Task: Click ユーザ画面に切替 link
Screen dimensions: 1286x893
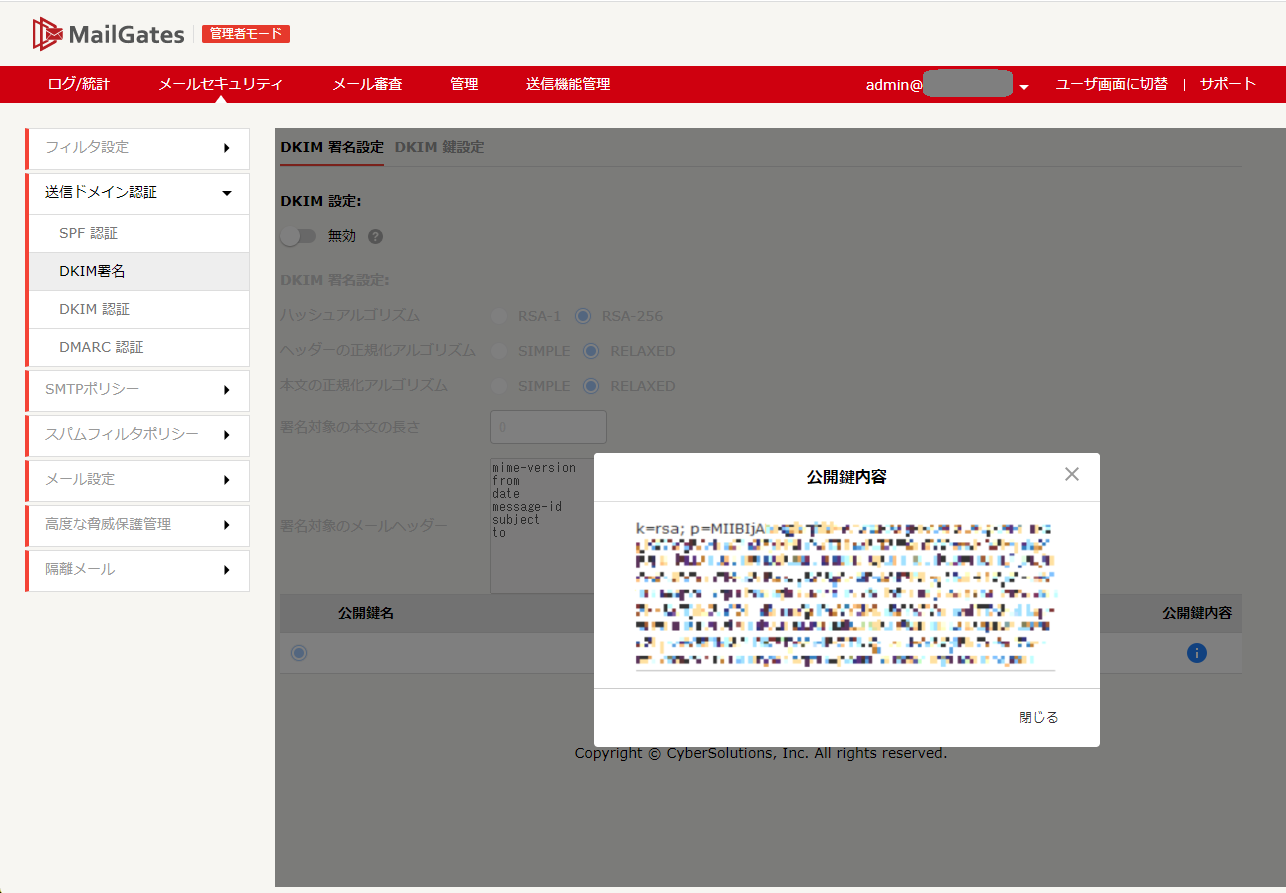Action: click(x=1111, y=84)
